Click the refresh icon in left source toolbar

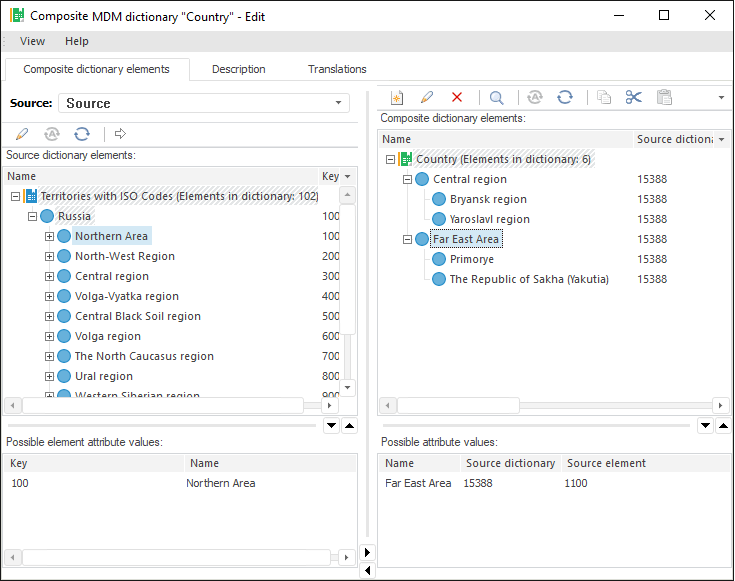click(82, 133)
